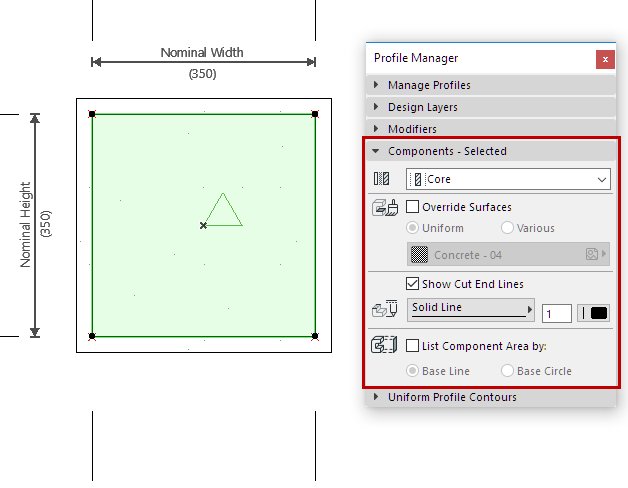This screenshot has width=628, height=488.
Task: Click the cut end lines pen icon
Action: pyautogui.click(x=385, y=309)
